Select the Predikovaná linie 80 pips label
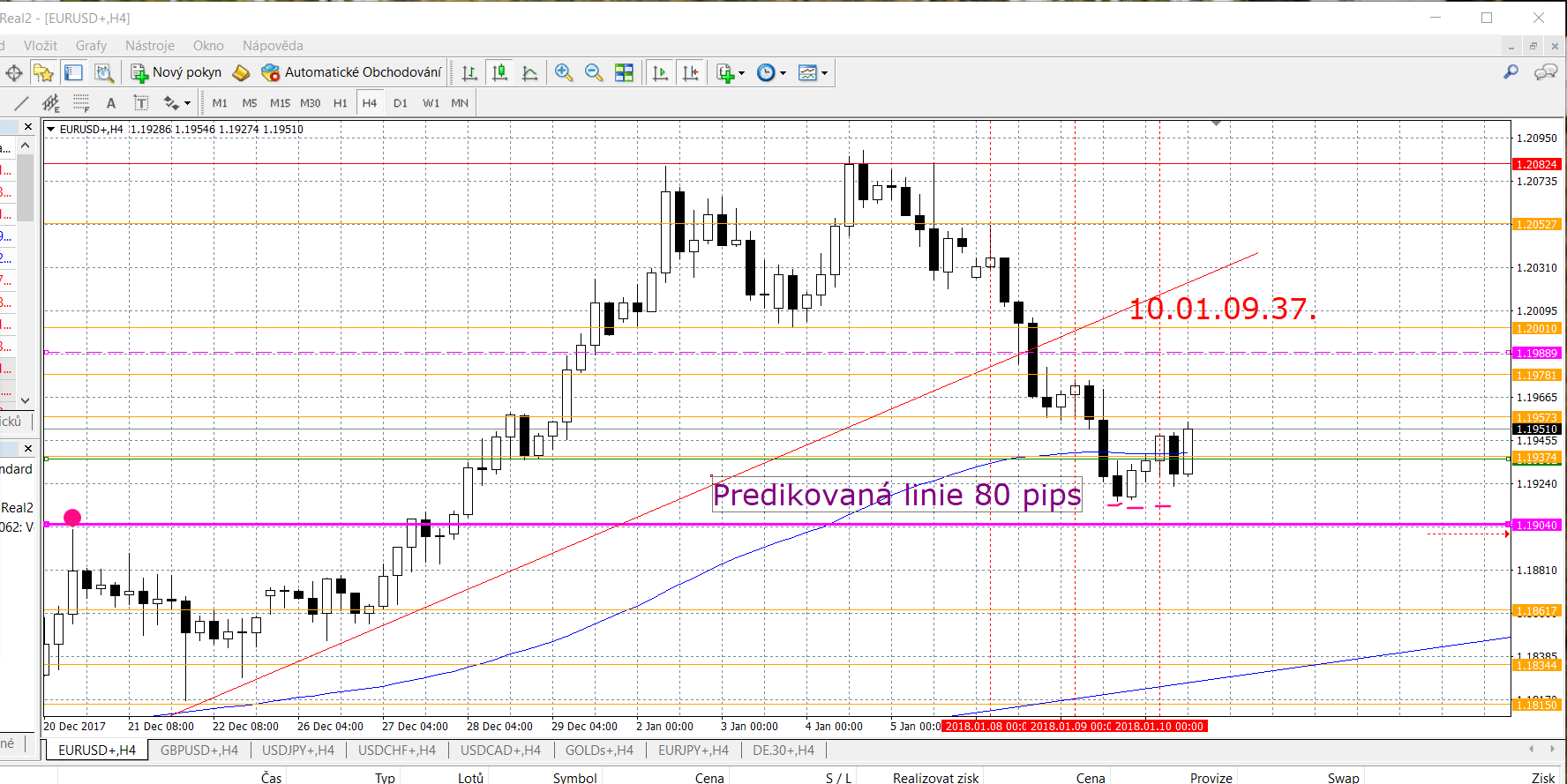This screenshot has height=784, width=1567. pos(896,495)
